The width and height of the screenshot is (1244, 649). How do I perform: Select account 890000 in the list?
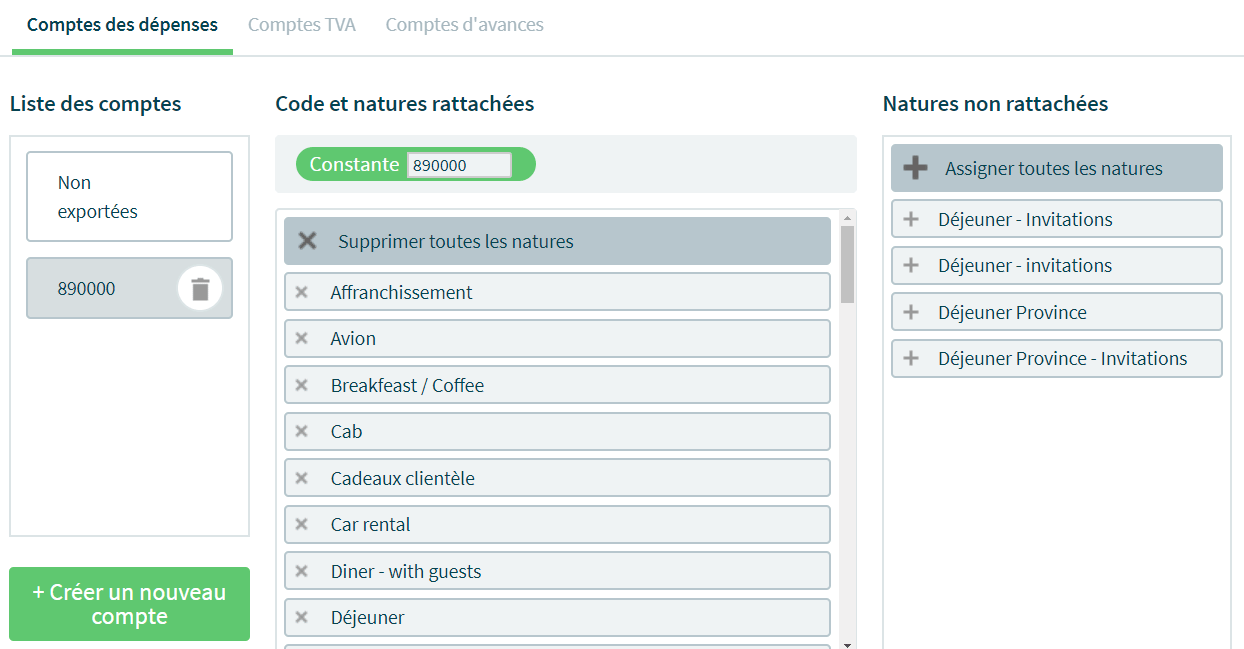tap(129, 288)
